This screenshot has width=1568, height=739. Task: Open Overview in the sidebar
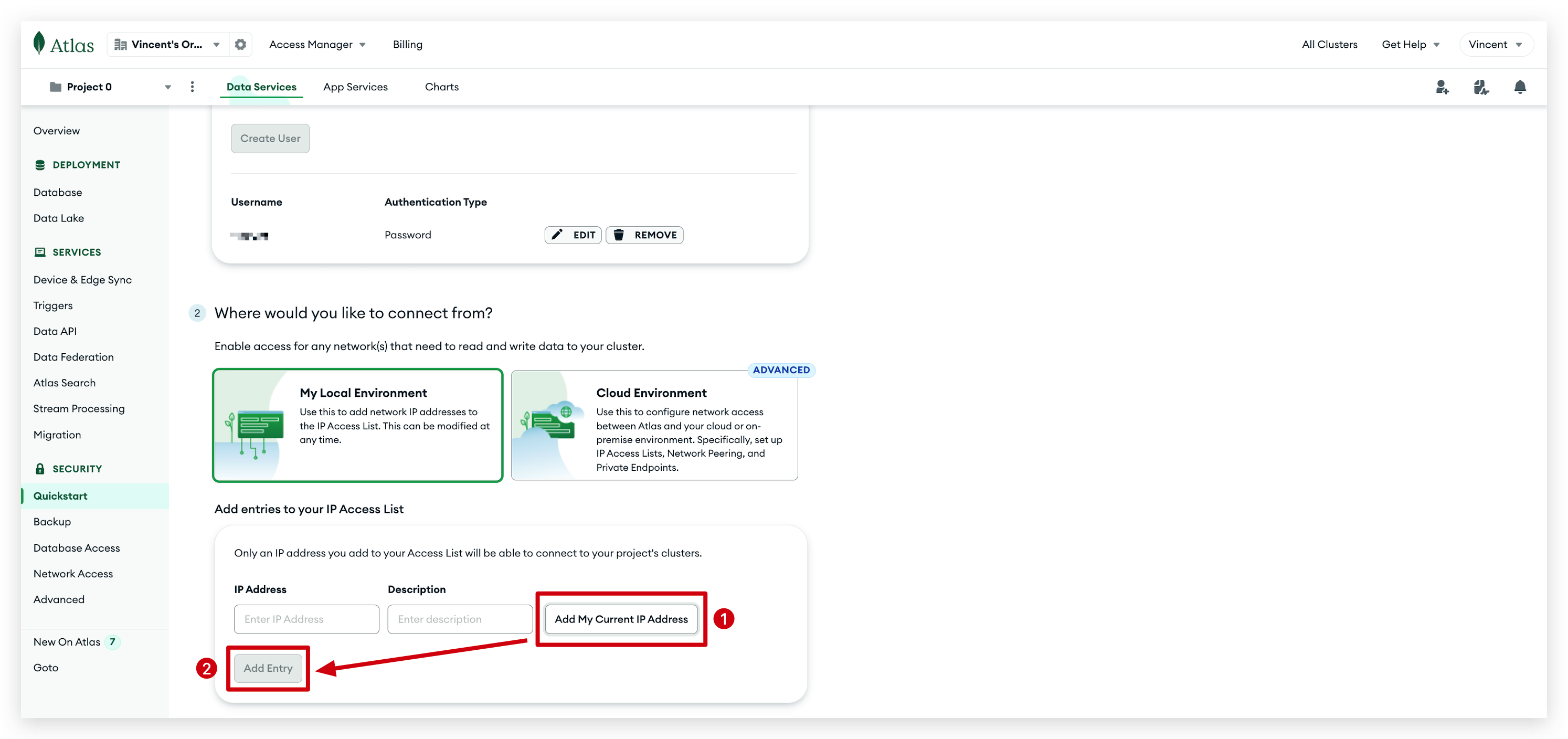click(x=57, y=131)
